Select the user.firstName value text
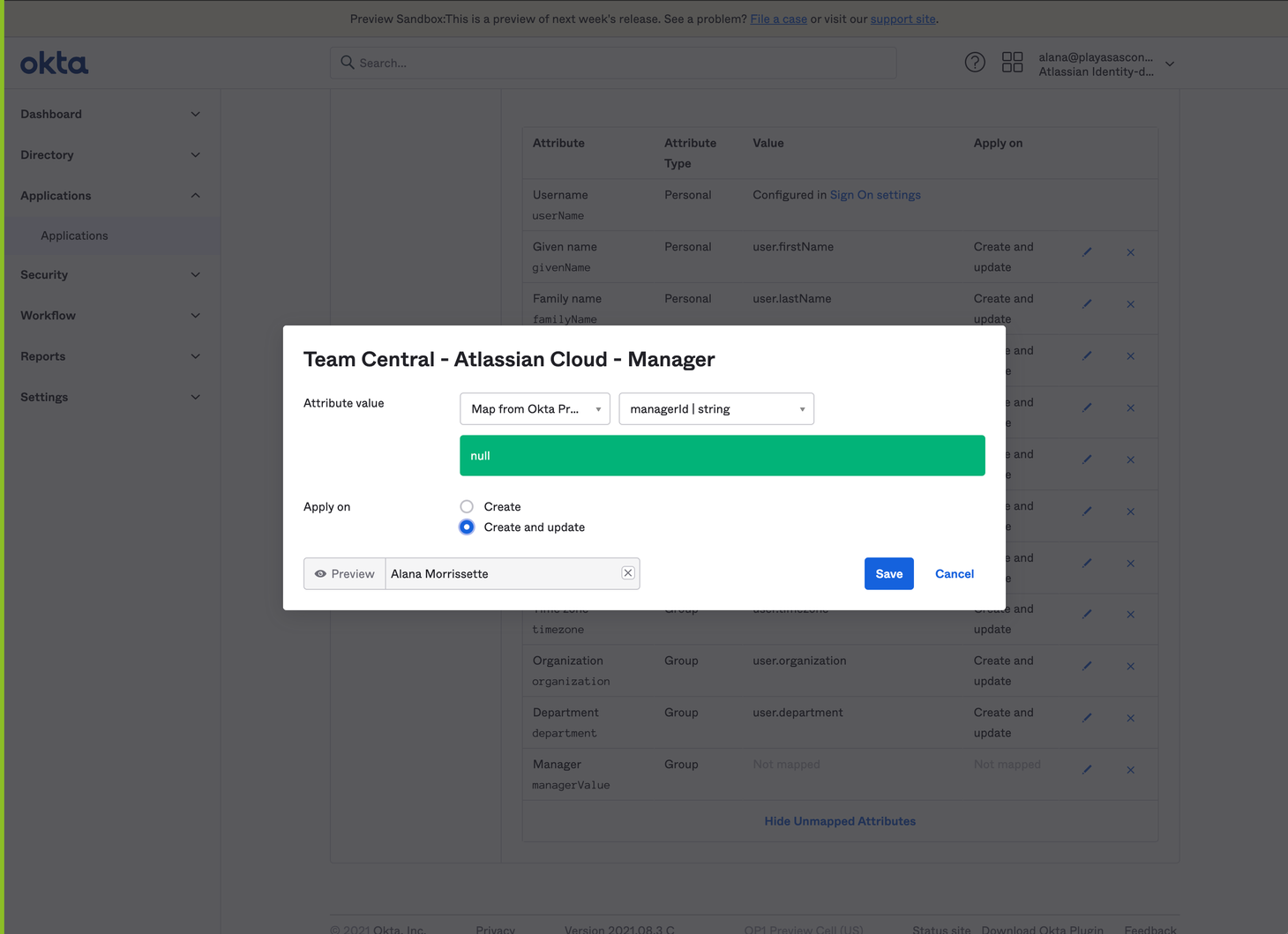Image resolution: width=1288 pixels, height=934 pixels. click(793, 247)
